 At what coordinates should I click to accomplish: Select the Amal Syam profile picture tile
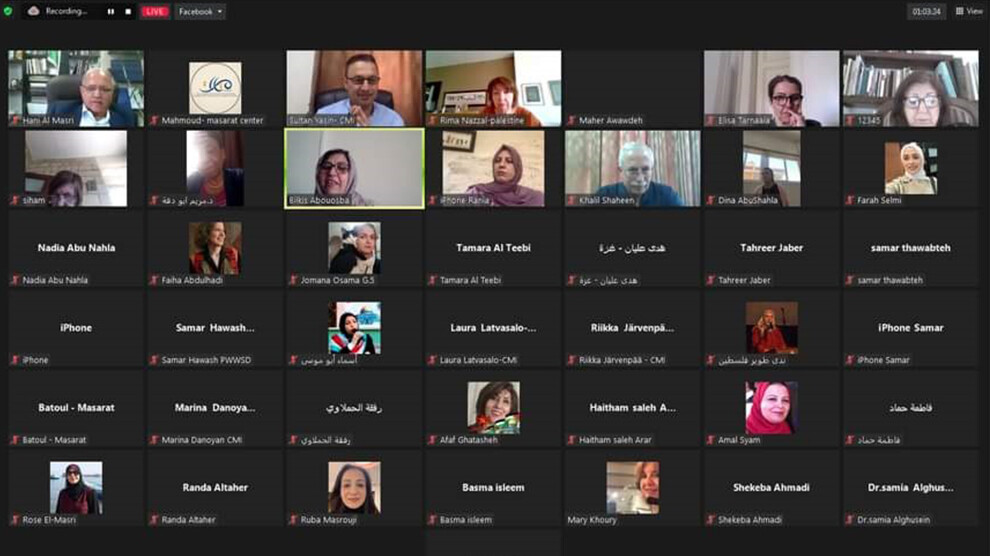[771, 408]
